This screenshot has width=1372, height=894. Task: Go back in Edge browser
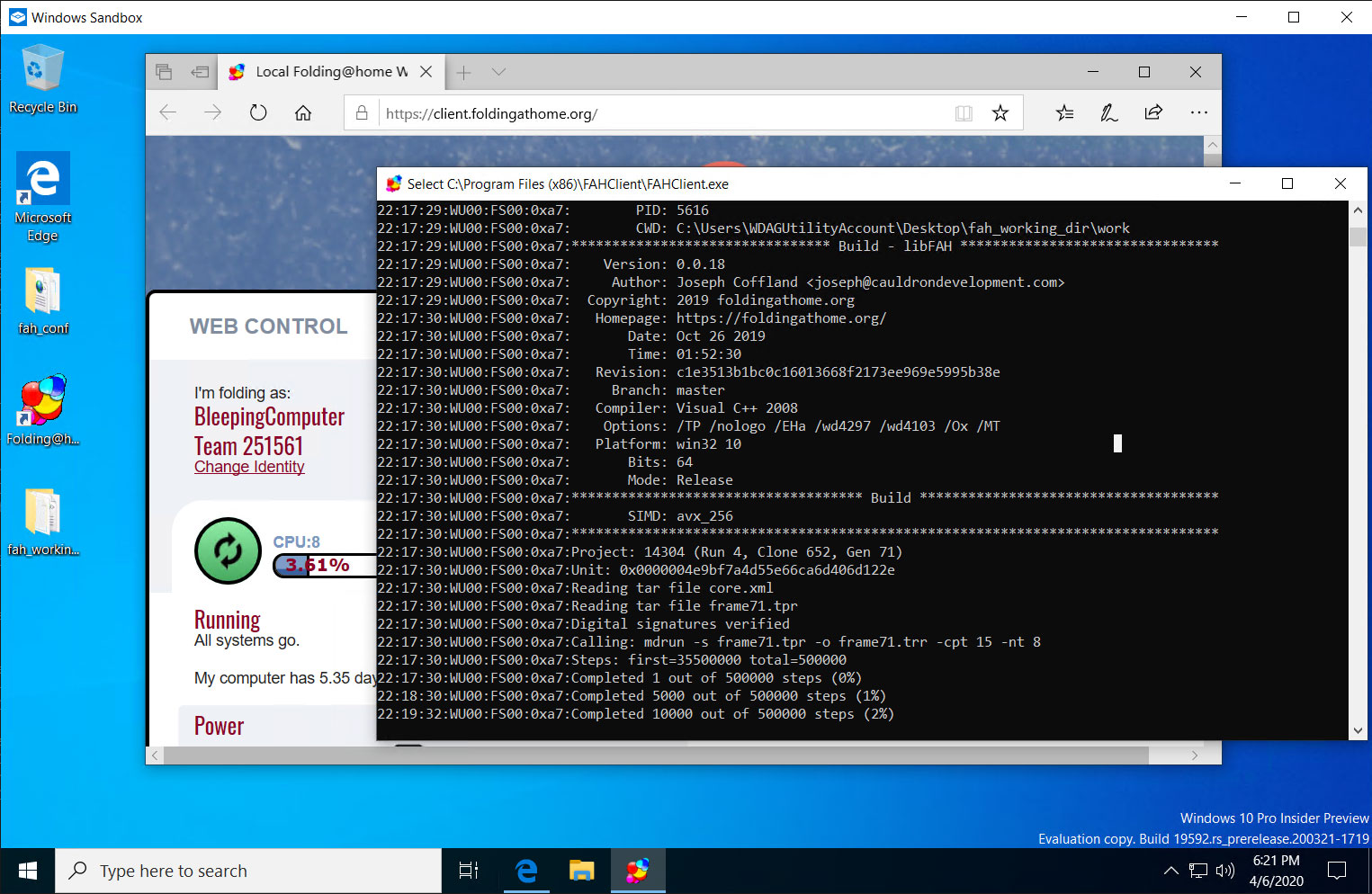tap(168, 113)
